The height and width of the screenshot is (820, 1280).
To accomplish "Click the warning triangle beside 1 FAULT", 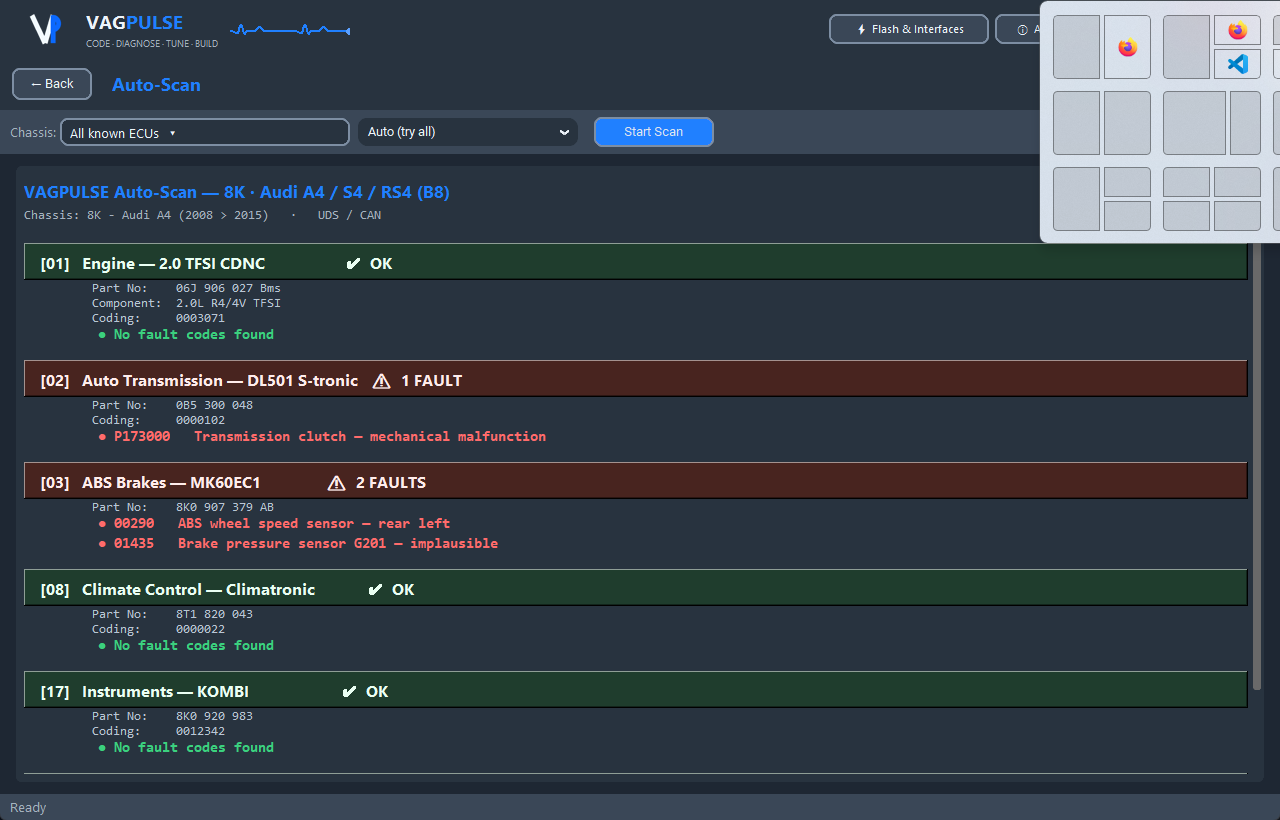I will tap(381, 381).
